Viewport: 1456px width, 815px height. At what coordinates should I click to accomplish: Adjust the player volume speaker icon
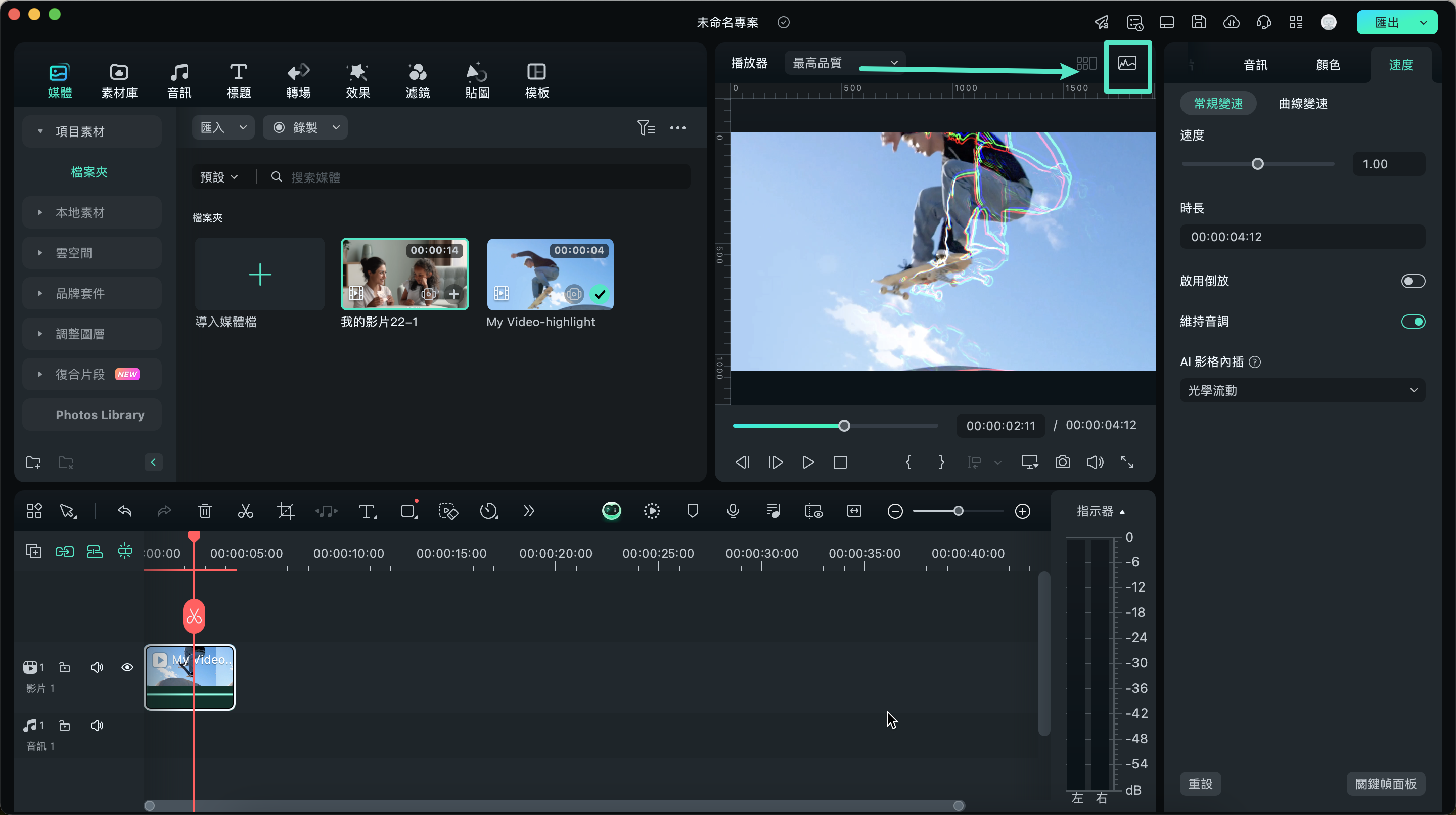pyautogui.click(x=1095, y=462)
